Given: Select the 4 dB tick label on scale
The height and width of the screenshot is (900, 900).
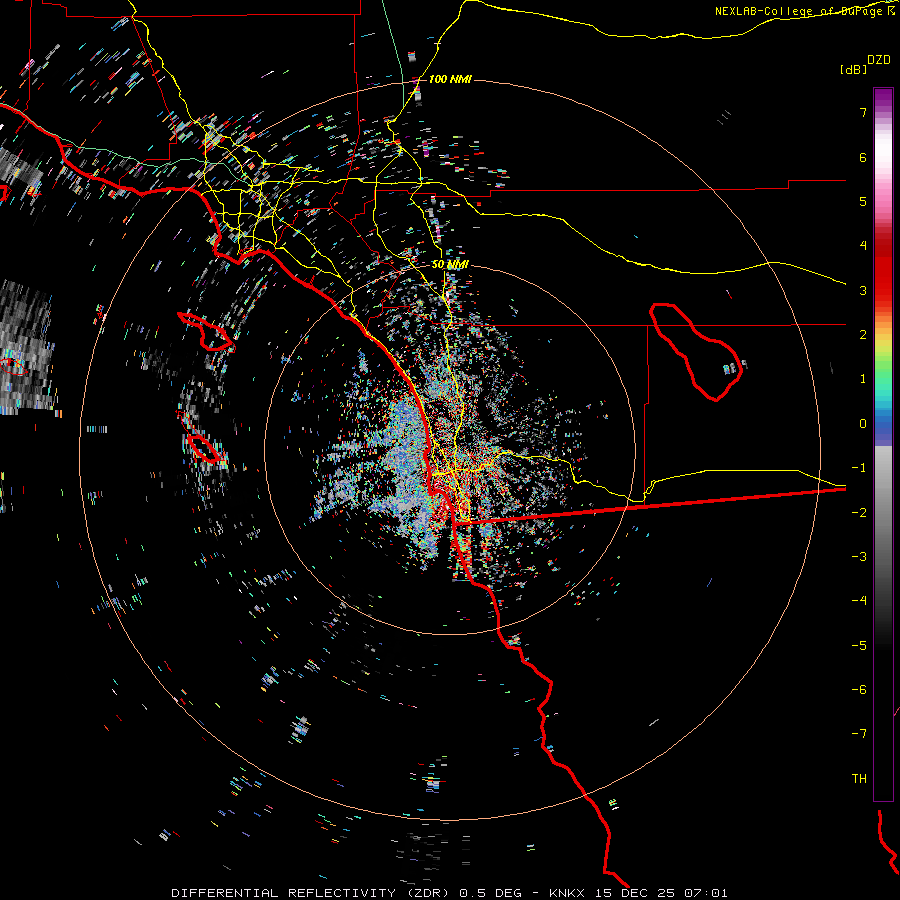Looking at the screenshot, I should (x=863, y=246).
